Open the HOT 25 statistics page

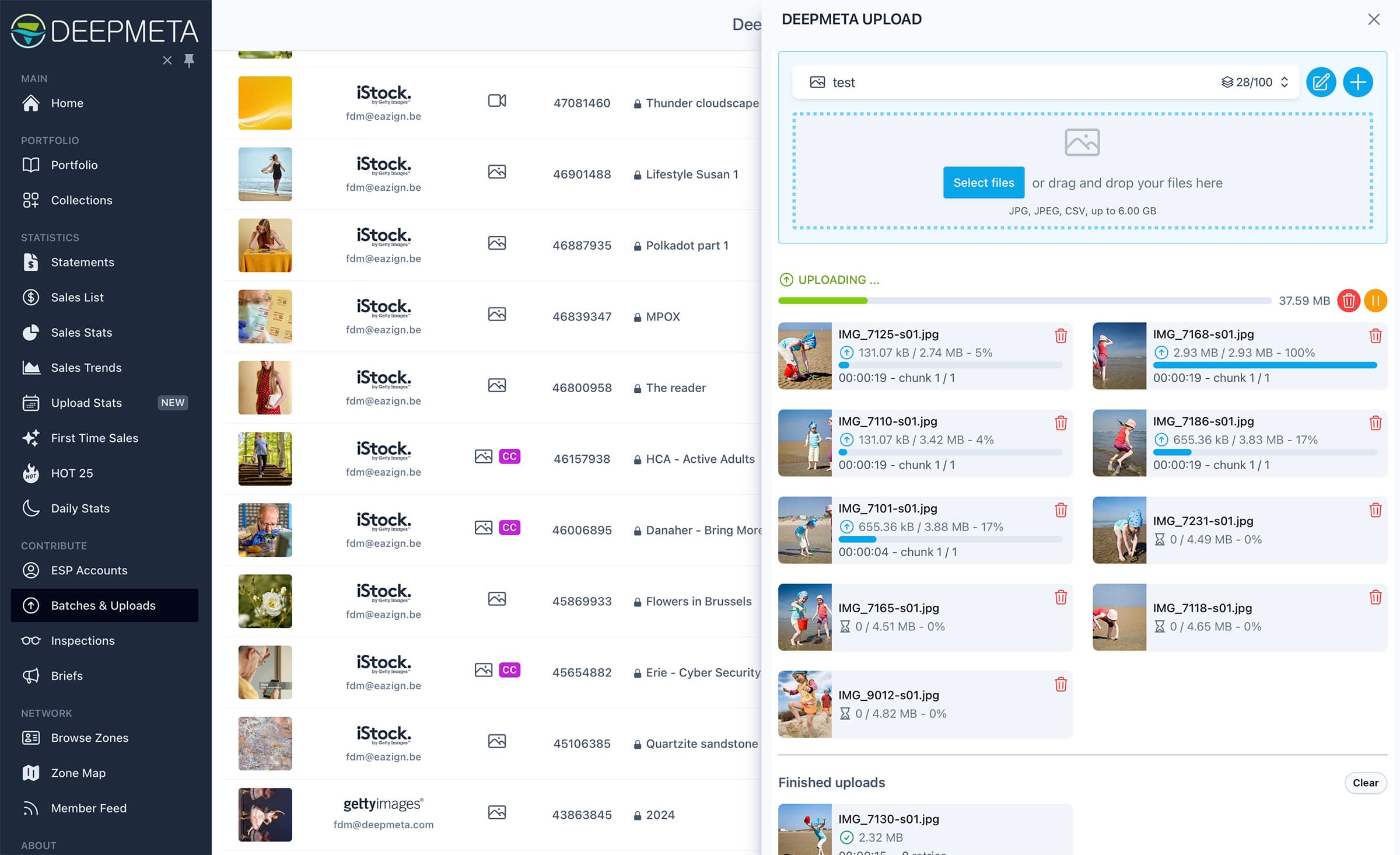(x=72, y=473)
